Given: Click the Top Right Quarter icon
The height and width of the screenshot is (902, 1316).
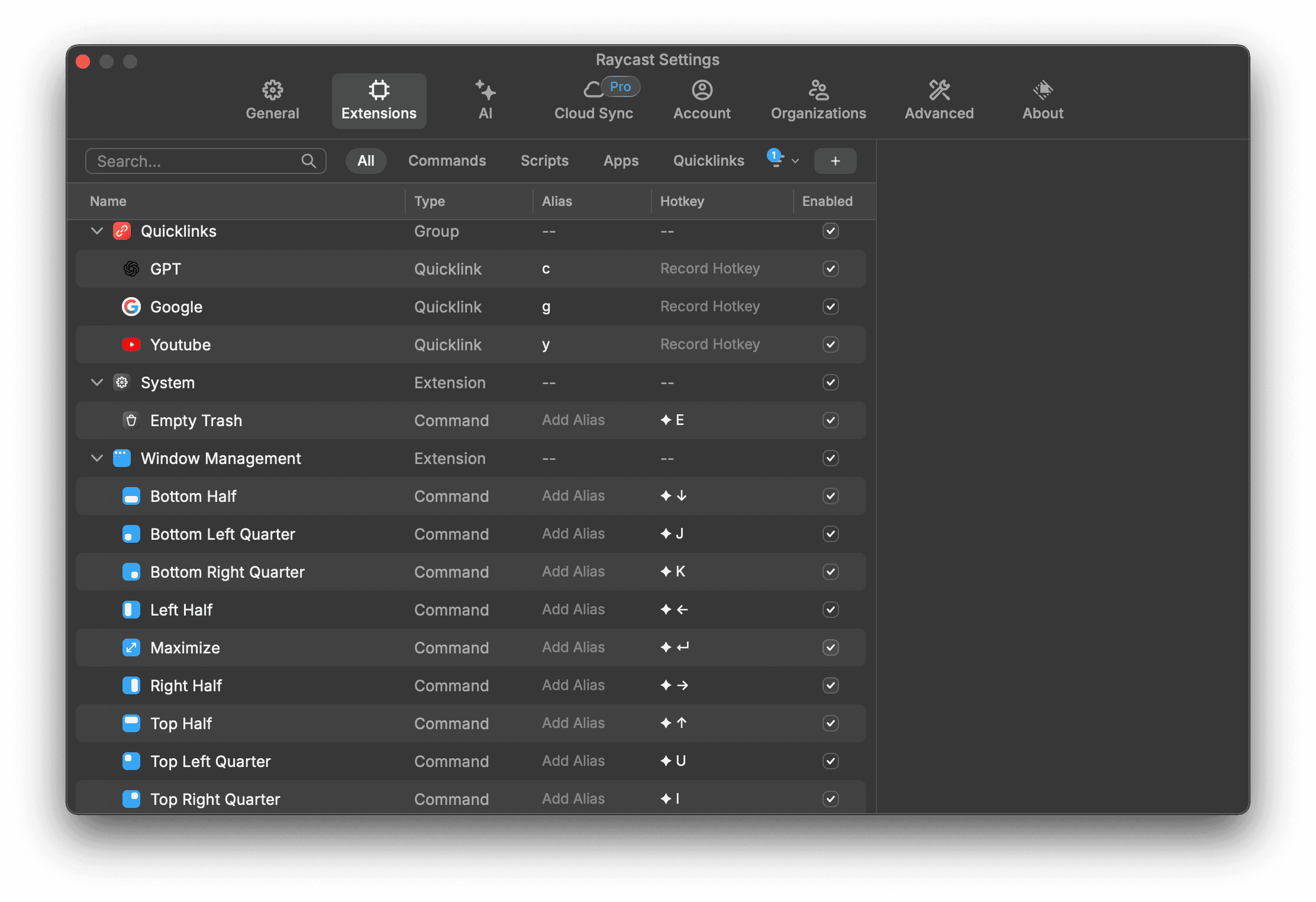Looking at the screenshot, I should click(x=131, y=799).
